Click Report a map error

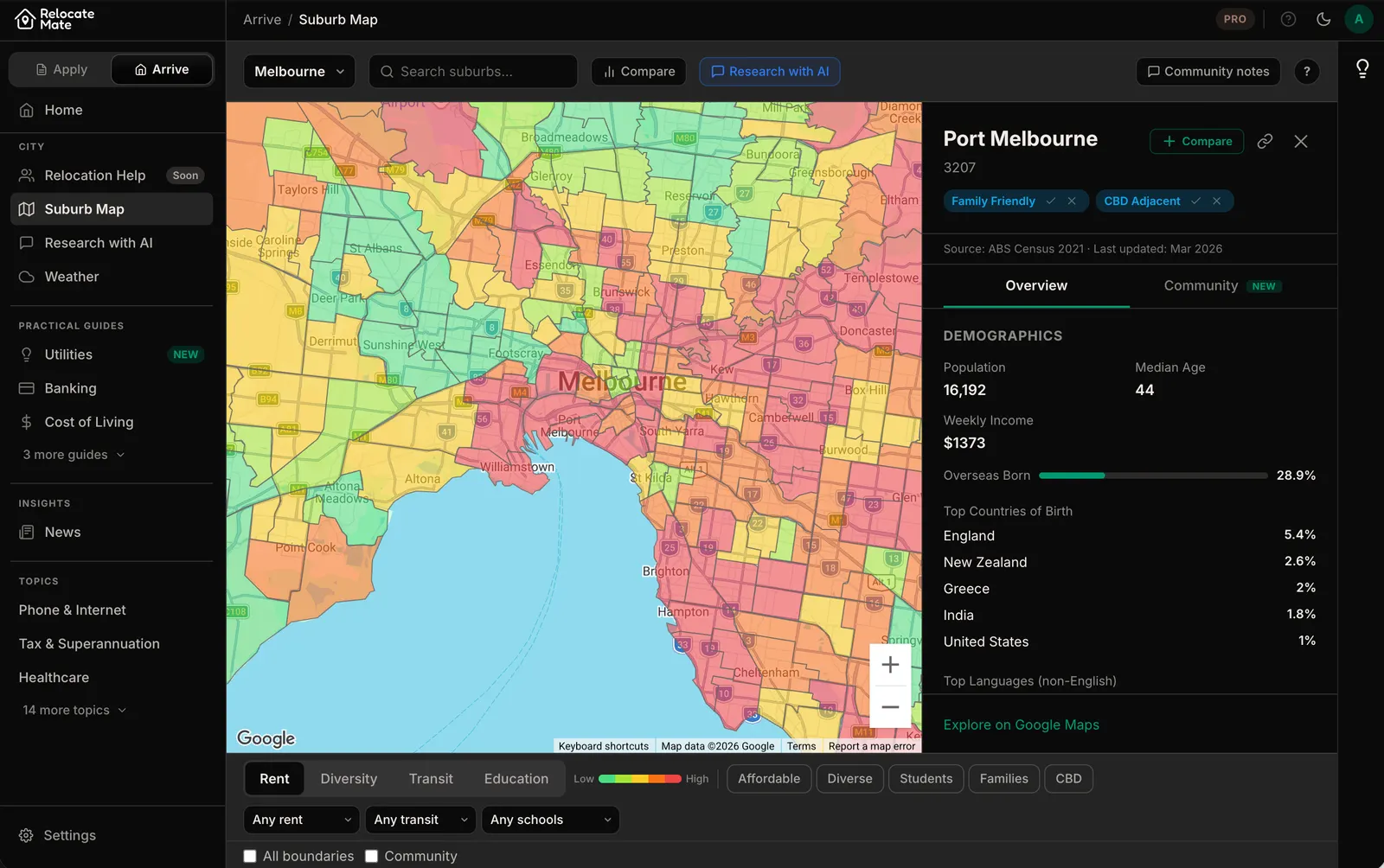(871, 746)
